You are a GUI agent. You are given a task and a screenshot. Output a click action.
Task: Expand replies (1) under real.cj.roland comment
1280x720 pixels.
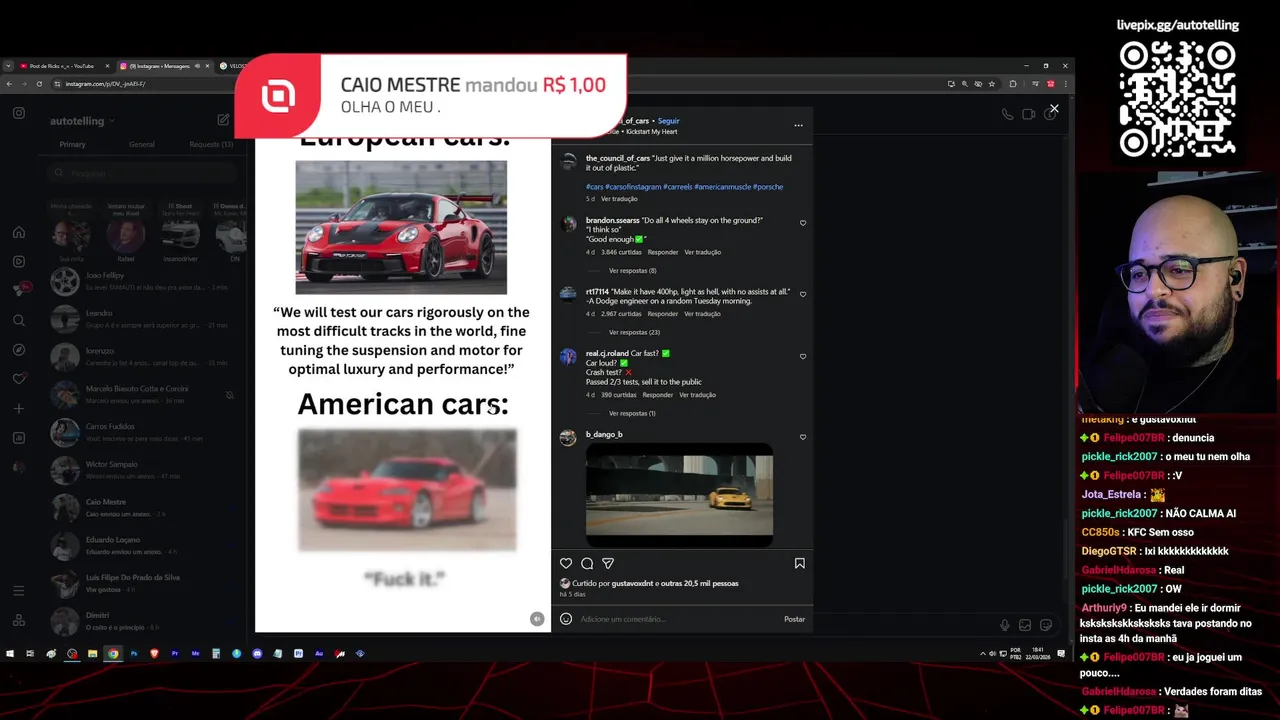point(632,413)
